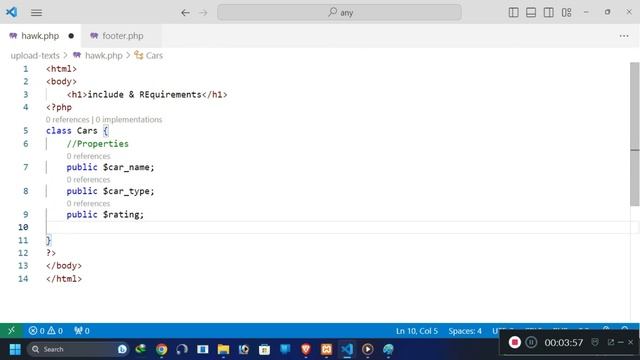This screenshot has height=360, width=640.
Task: Click 'Ln 10, Col 5' status entry
Action: [x=417, y=331]
